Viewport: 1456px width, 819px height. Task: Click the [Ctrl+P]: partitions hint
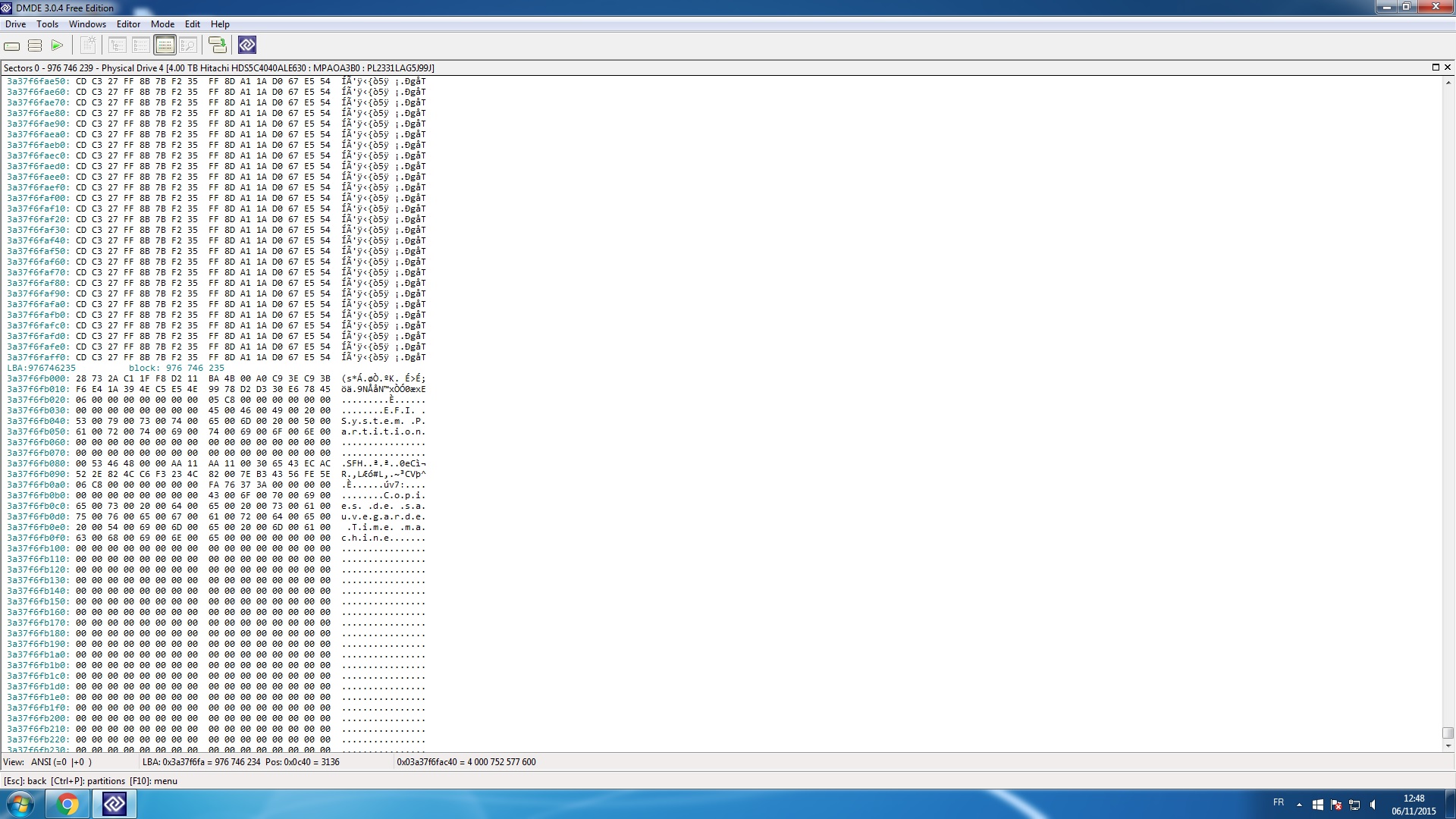point(88,781)
